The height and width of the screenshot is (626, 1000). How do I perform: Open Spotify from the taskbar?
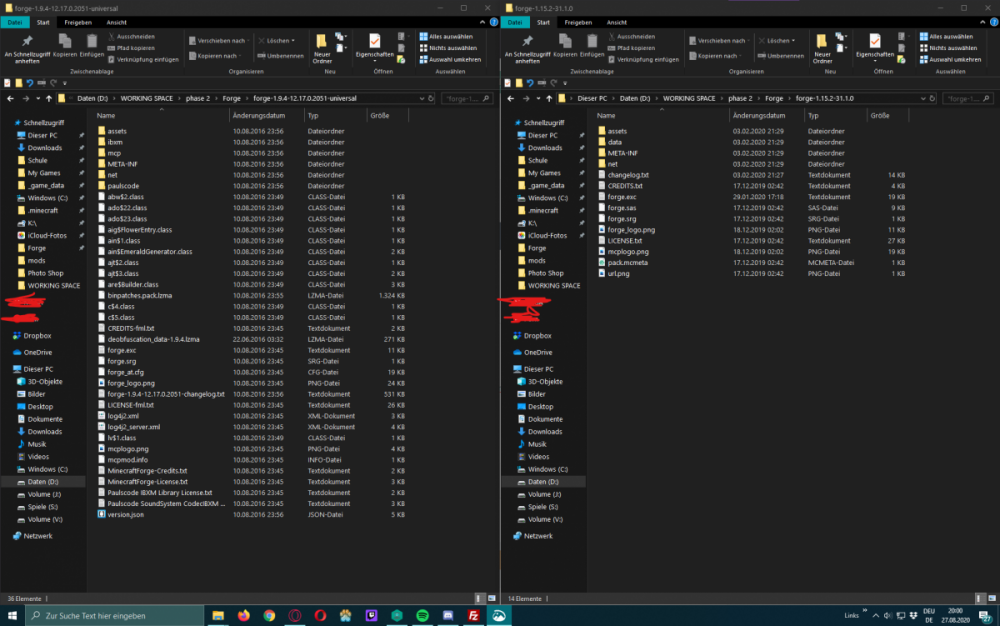click(422, 615)
